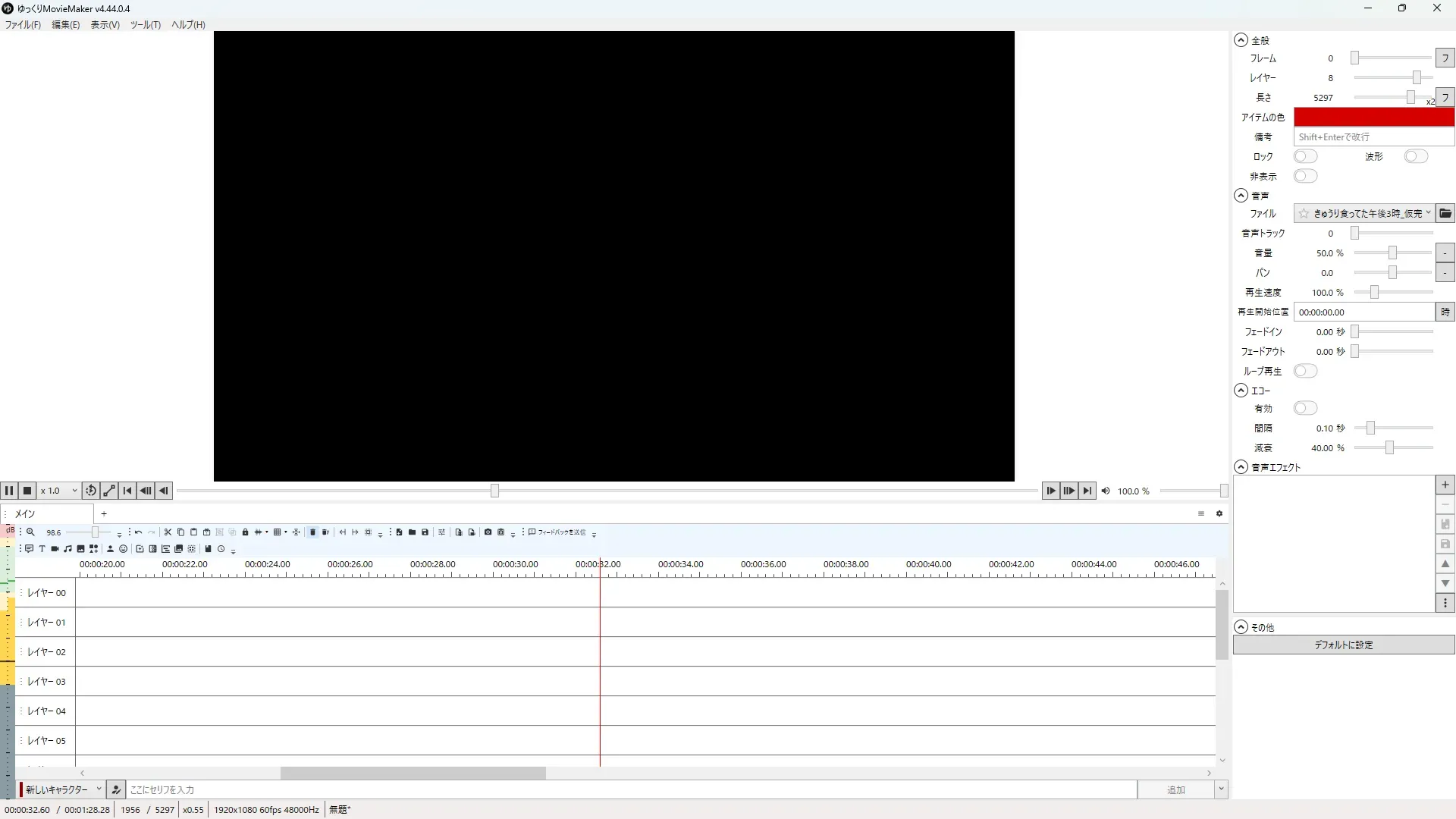Add an audio item with music note icon

click(67, 549)
